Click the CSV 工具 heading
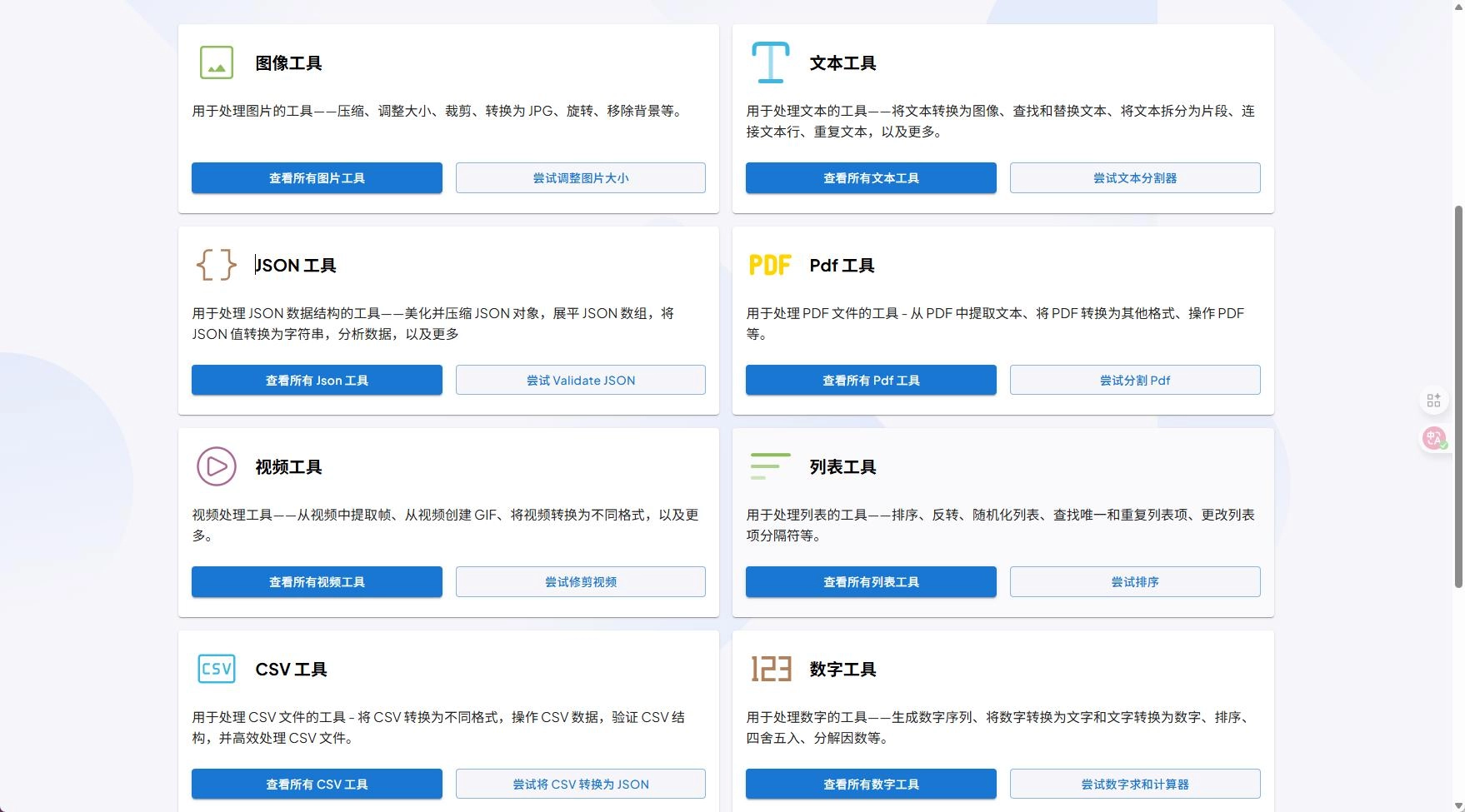This screenshot has width=1465, height=812. pos(291,670)
